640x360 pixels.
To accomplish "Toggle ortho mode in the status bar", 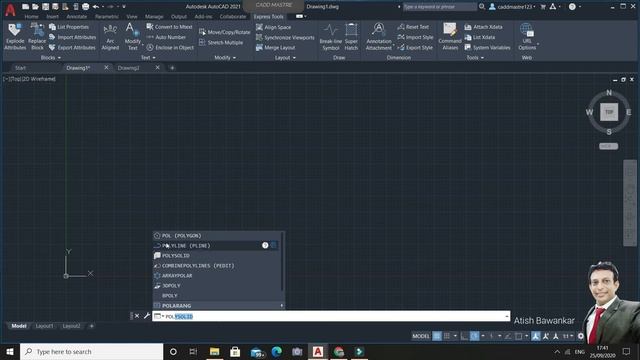I will click(464, 336).
